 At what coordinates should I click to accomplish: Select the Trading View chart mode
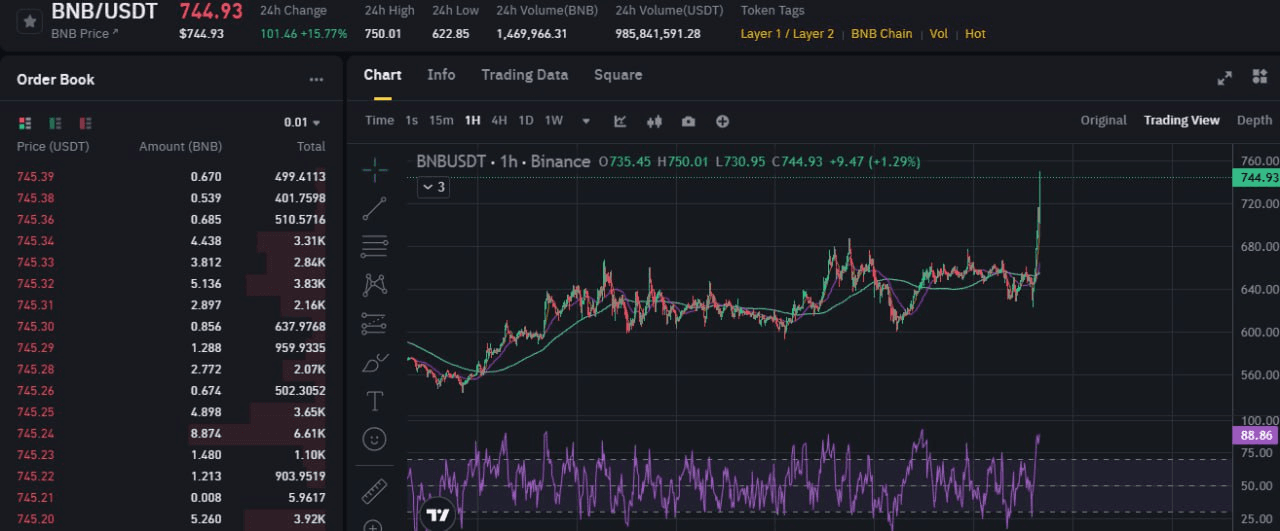(1182, 120)
